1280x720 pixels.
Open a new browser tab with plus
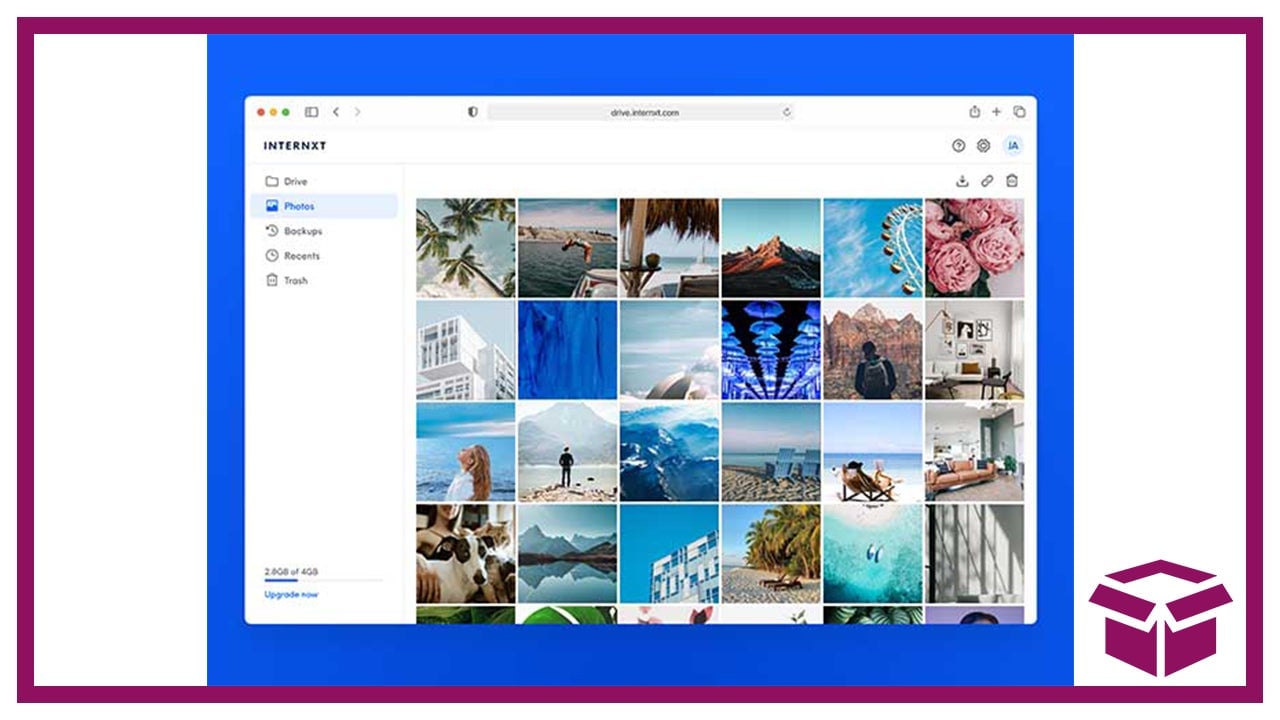(996, 112)
